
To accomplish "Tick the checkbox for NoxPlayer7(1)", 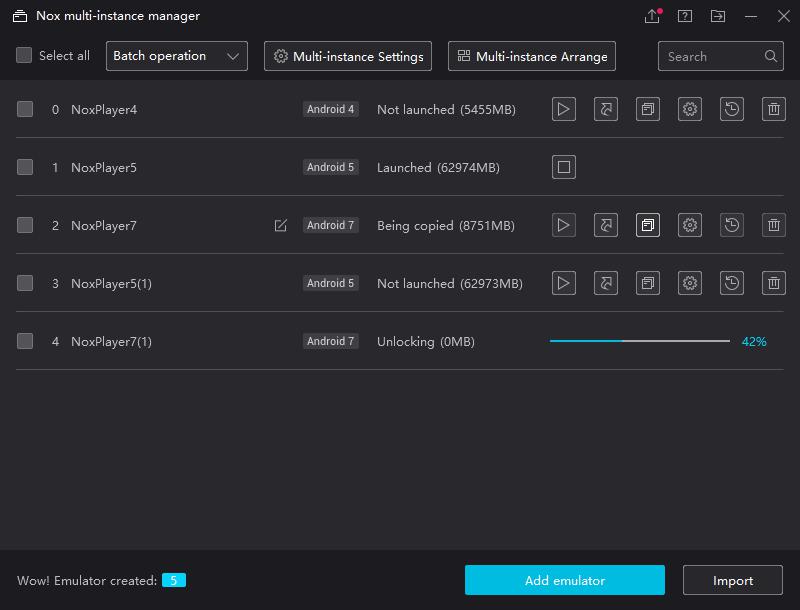I will (25, 341).
